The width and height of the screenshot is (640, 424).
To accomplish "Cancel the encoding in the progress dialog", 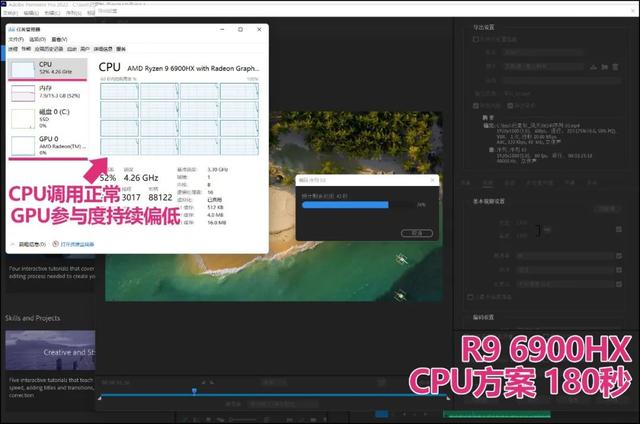I will coord(417,233).
